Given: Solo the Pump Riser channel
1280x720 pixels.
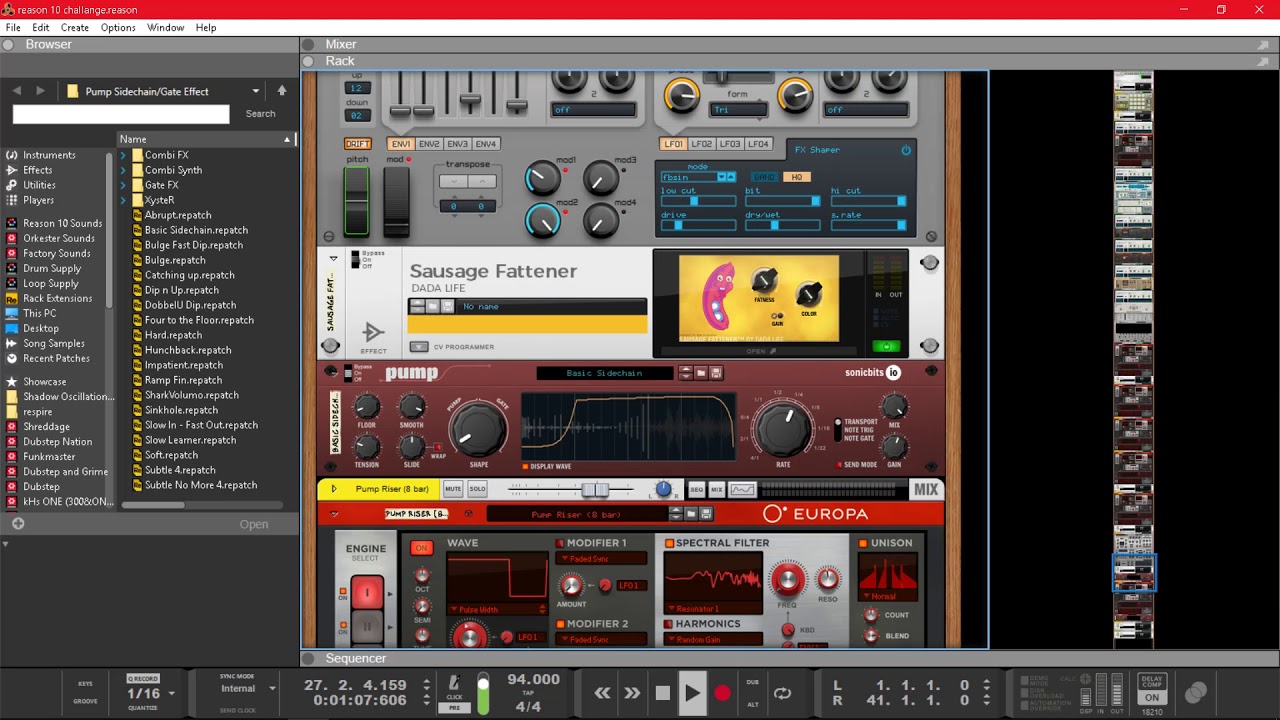Looking at the screenshot, I should (x=477, y=489).
